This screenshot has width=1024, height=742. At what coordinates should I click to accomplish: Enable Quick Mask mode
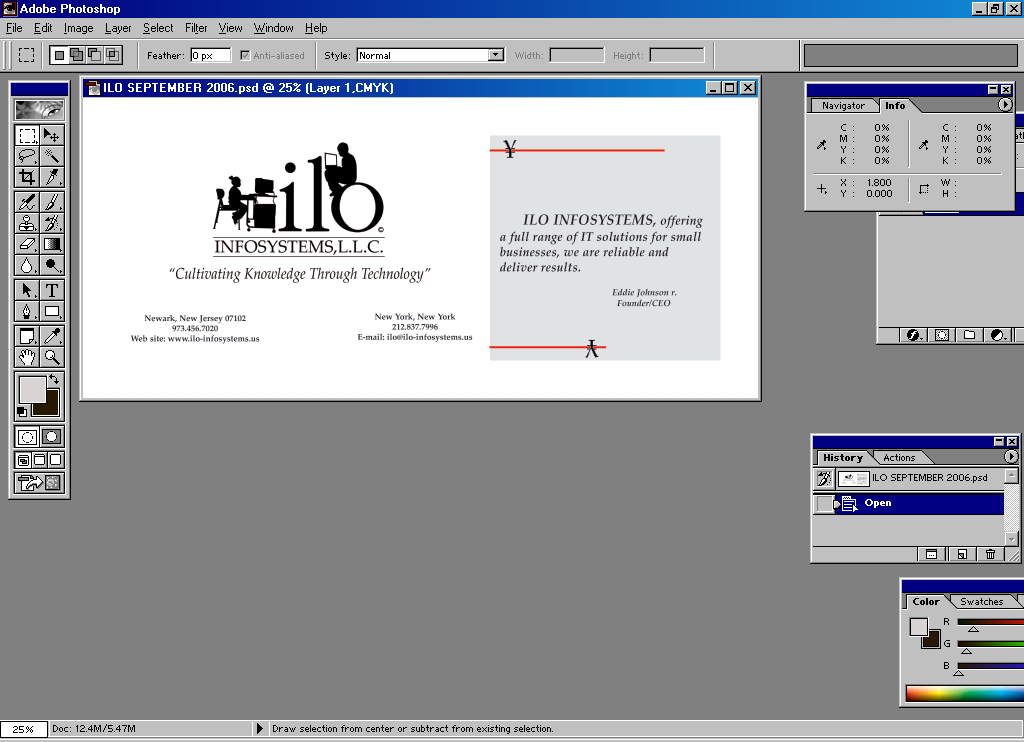click(52, 437)
